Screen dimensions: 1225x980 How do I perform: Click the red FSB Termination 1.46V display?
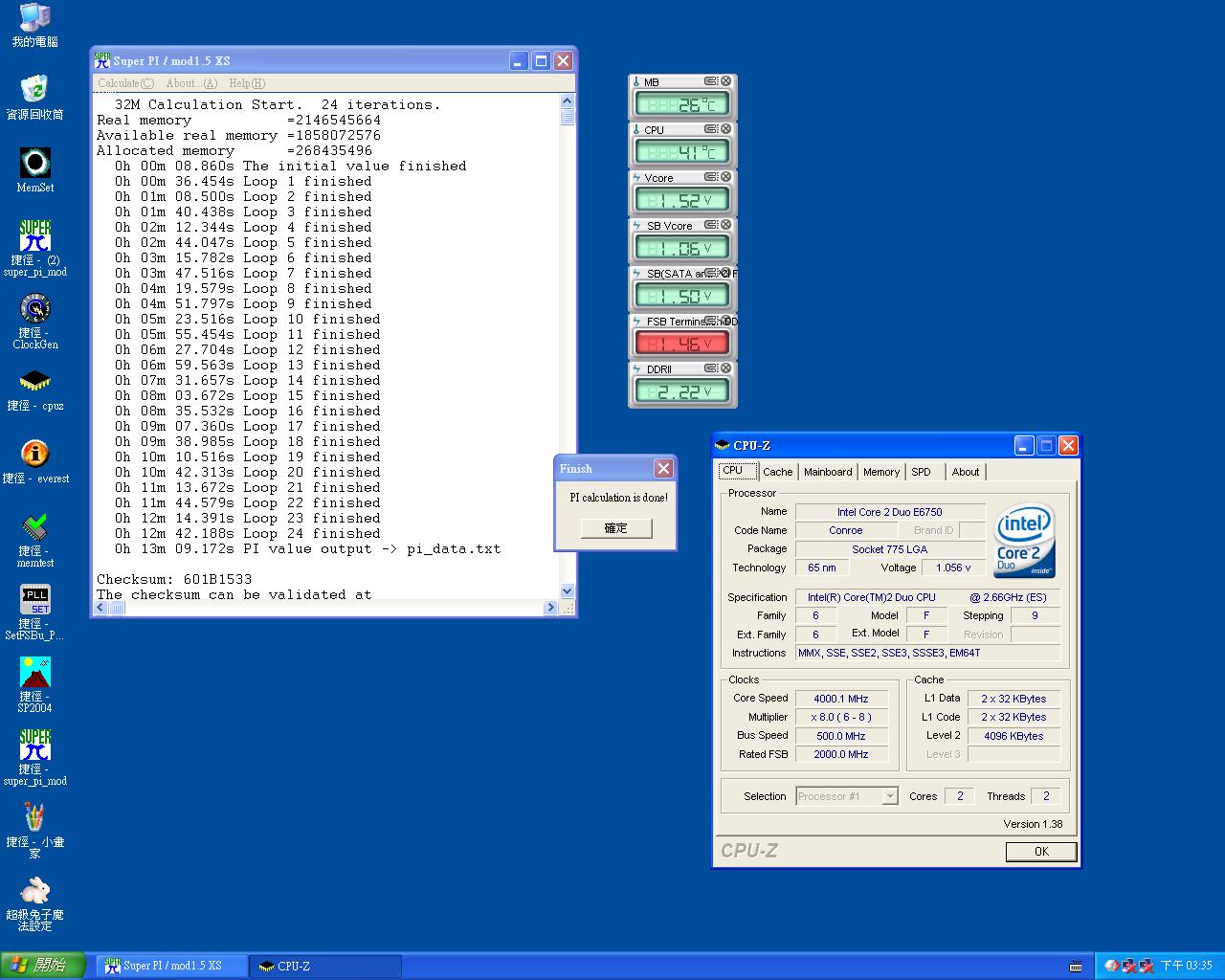(x=682, y=344)
